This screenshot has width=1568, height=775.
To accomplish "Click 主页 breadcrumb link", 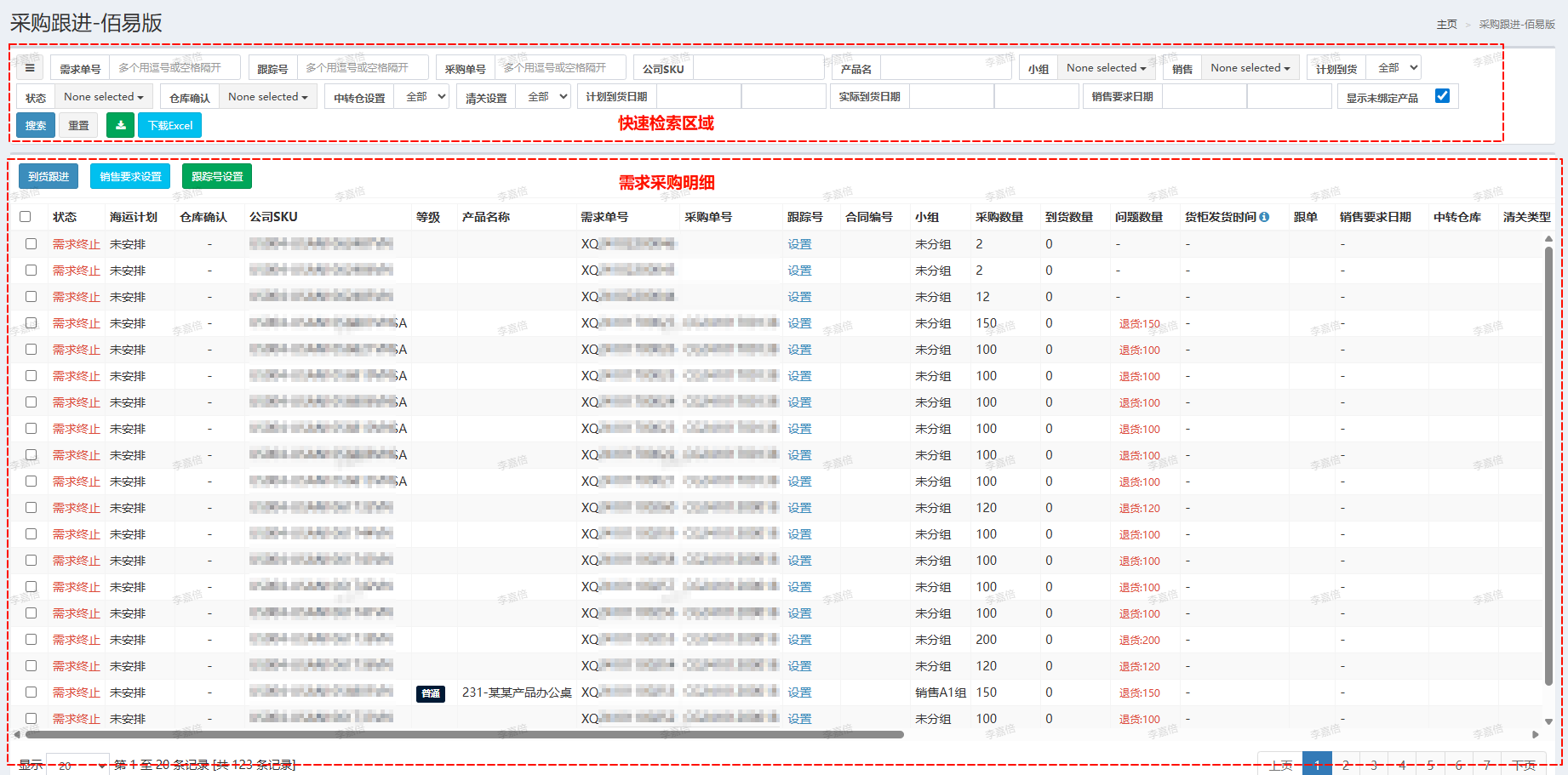I will pyautogui.click(x=1446, y=25).
